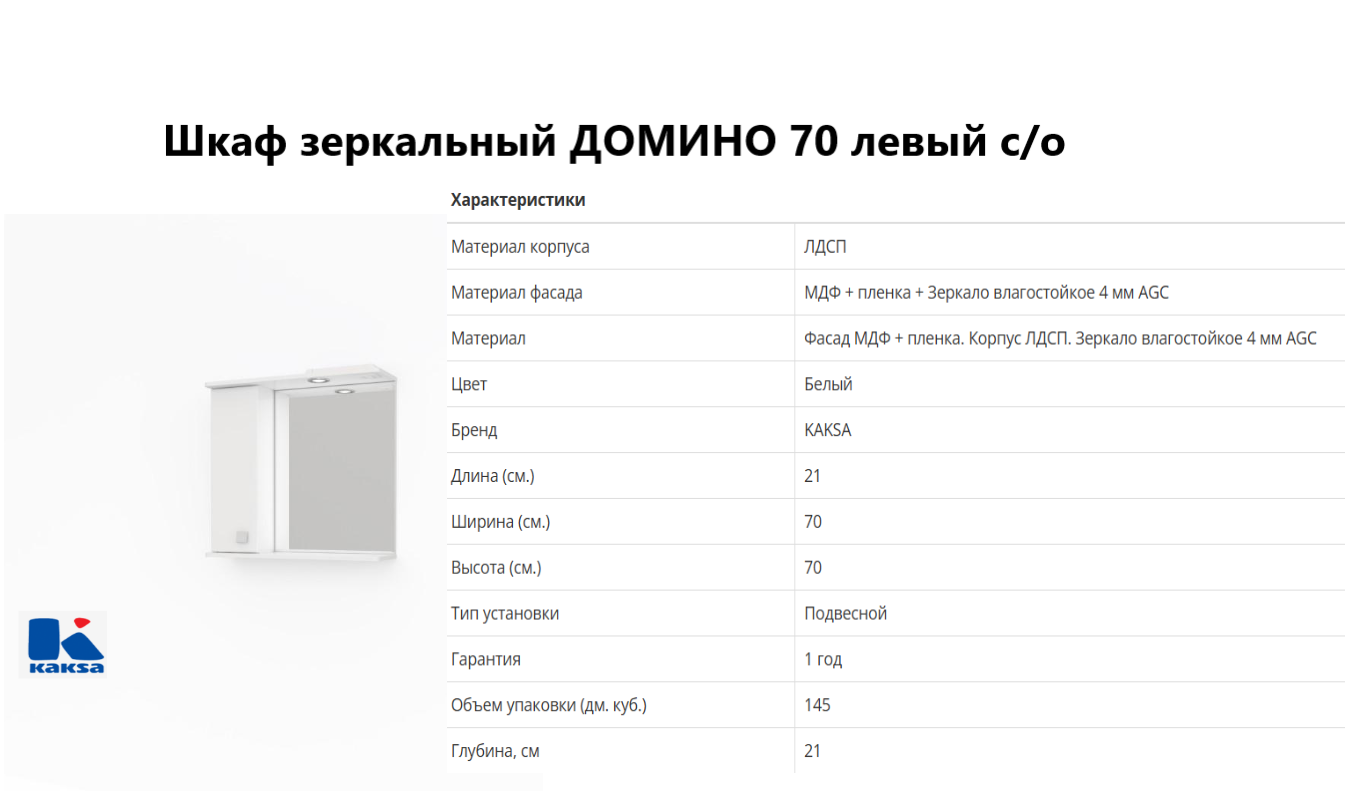Select the '70' value in Высота row
This screenshot has width=1350, height=800.
tap(813, 568)
